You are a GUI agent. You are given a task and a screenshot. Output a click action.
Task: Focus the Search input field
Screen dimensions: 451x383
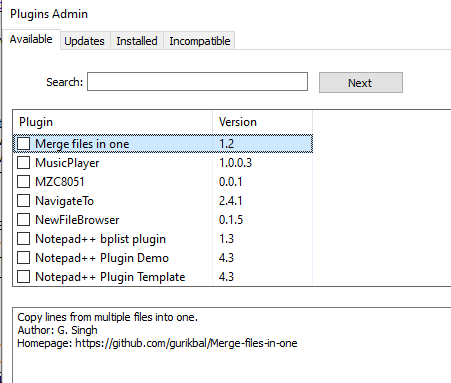pos(197,82)
